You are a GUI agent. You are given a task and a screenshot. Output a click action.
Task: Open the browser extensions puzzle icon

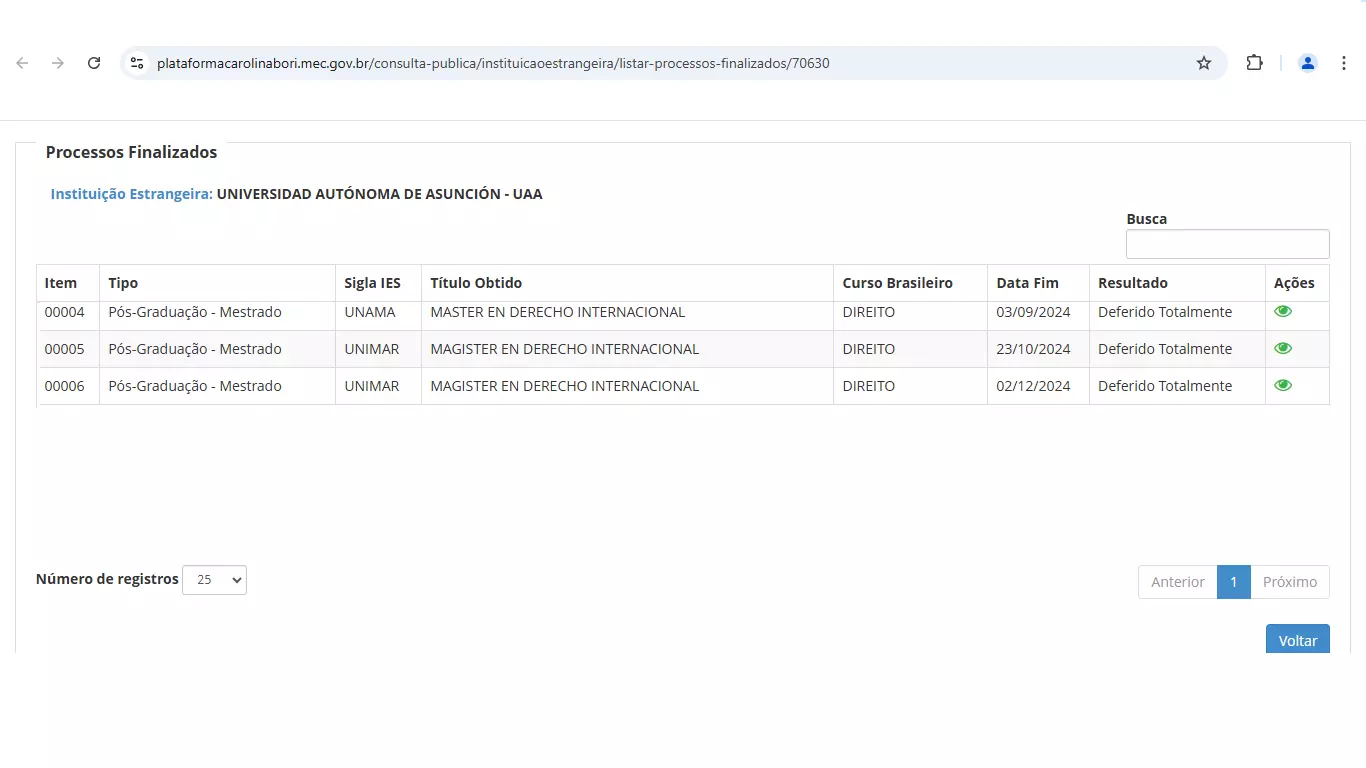pos(1254,63)
